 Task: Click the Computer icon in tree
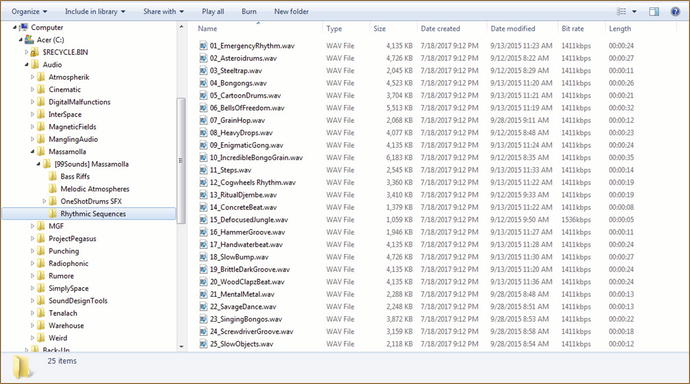pyautogui.click(x=24, y=27)
